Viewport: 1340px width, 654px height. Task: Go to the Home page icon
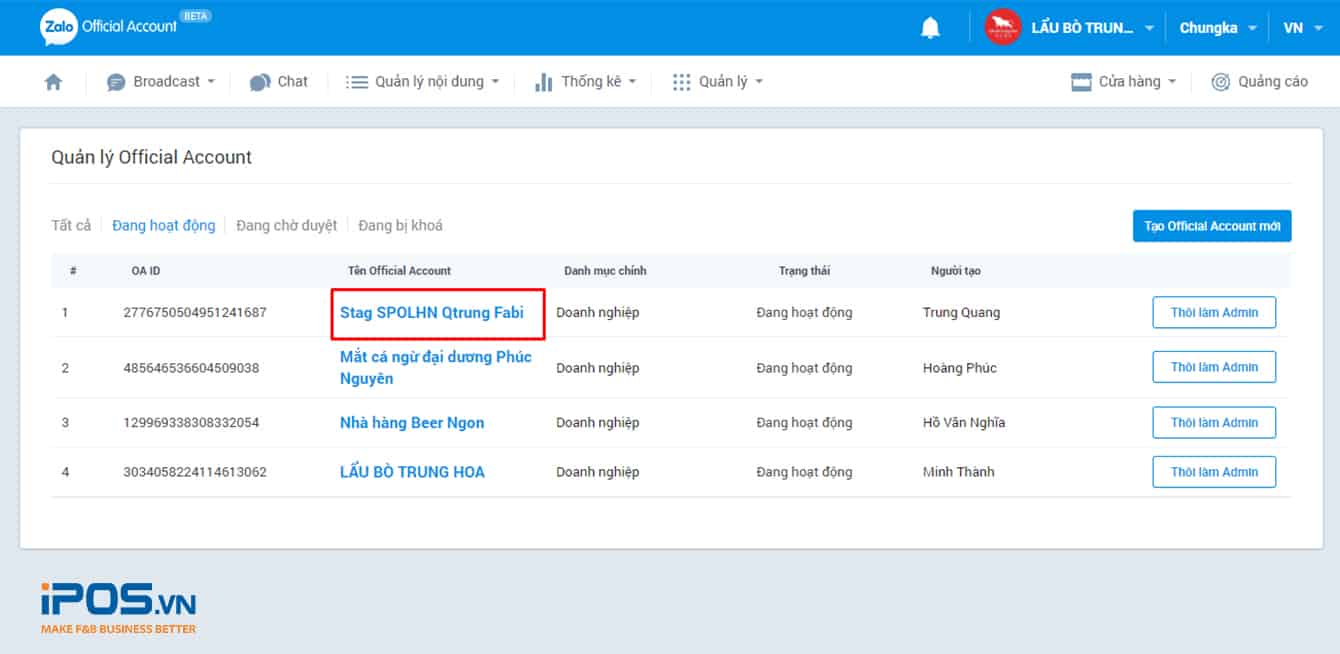click(53, 81)
